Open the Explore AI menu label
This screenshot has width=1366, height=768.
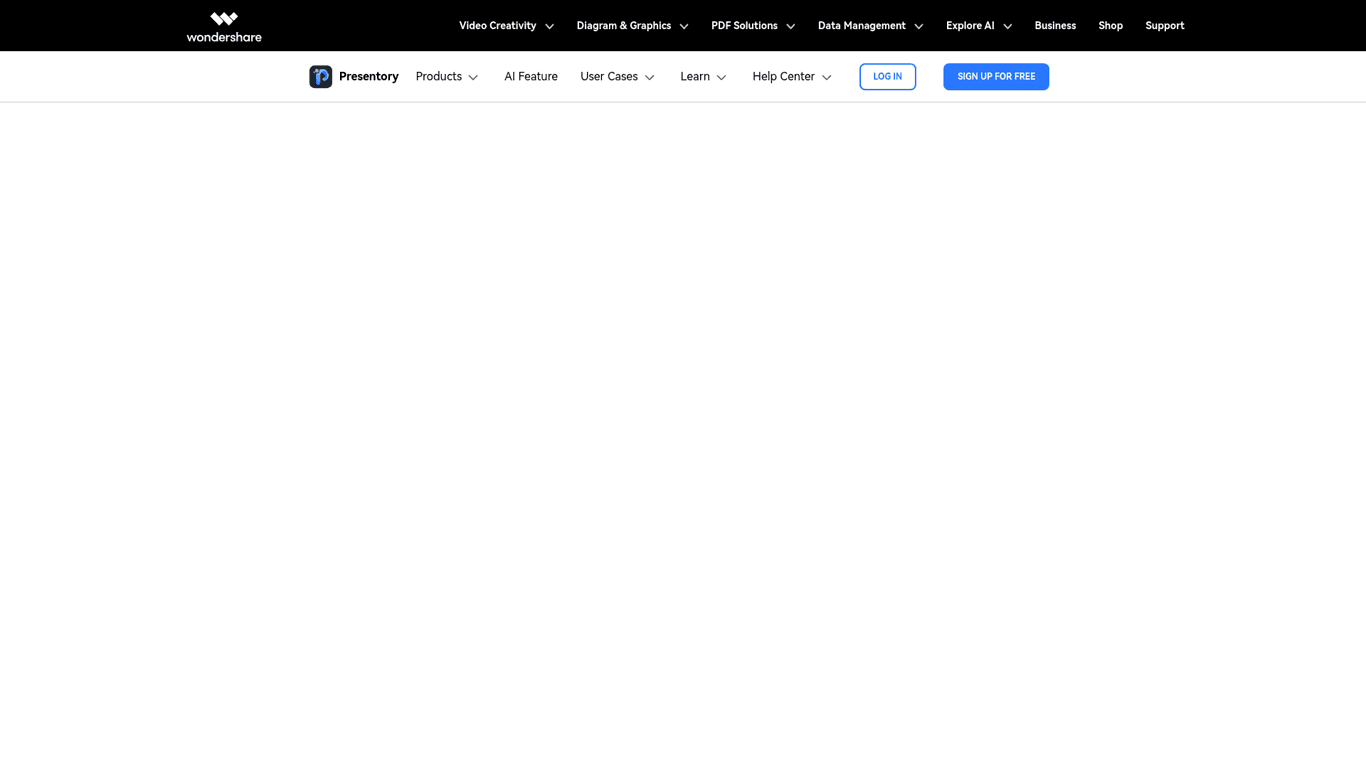969,26
